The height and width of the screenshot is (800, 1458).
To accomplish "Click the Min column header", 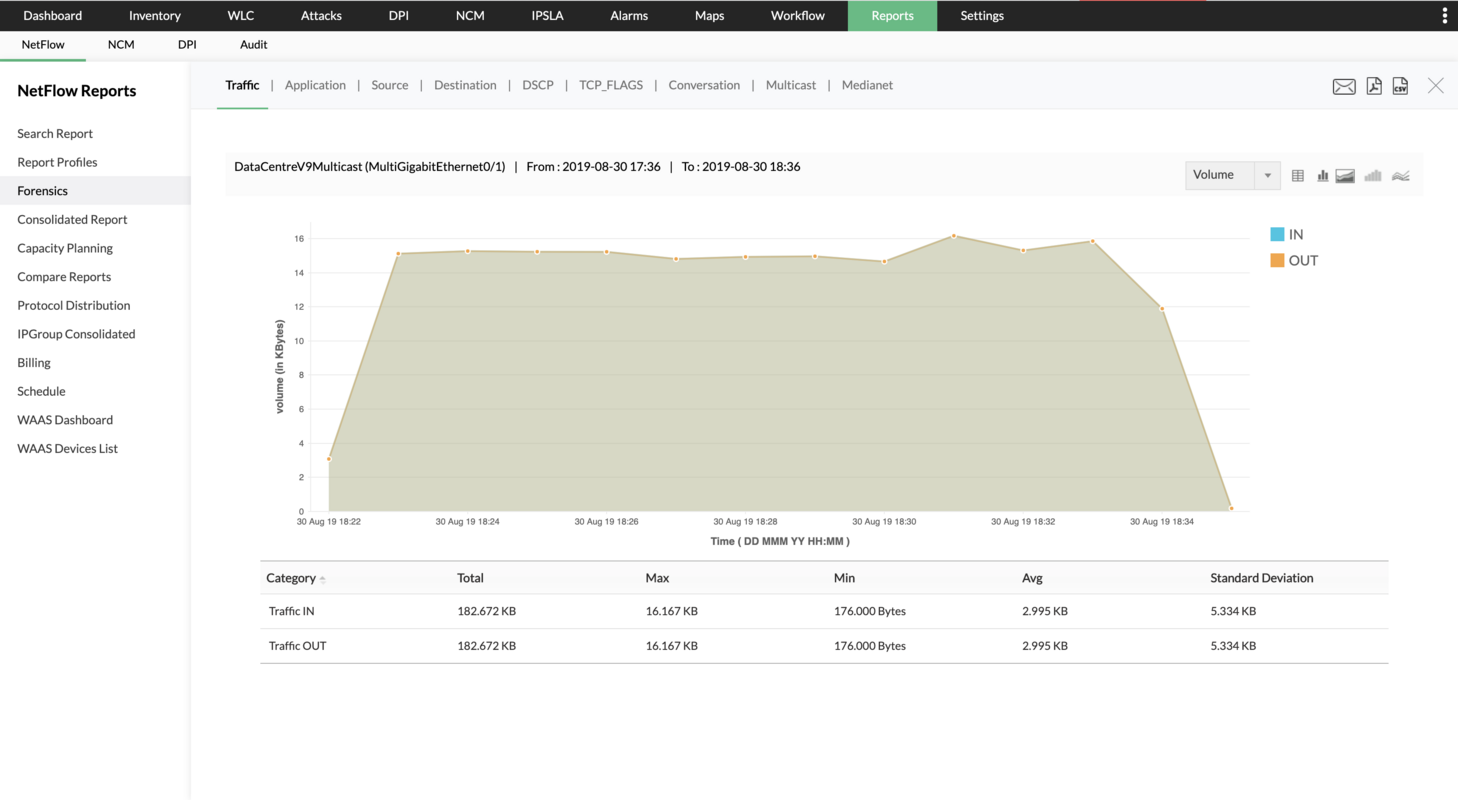I will tap(845, 578).
